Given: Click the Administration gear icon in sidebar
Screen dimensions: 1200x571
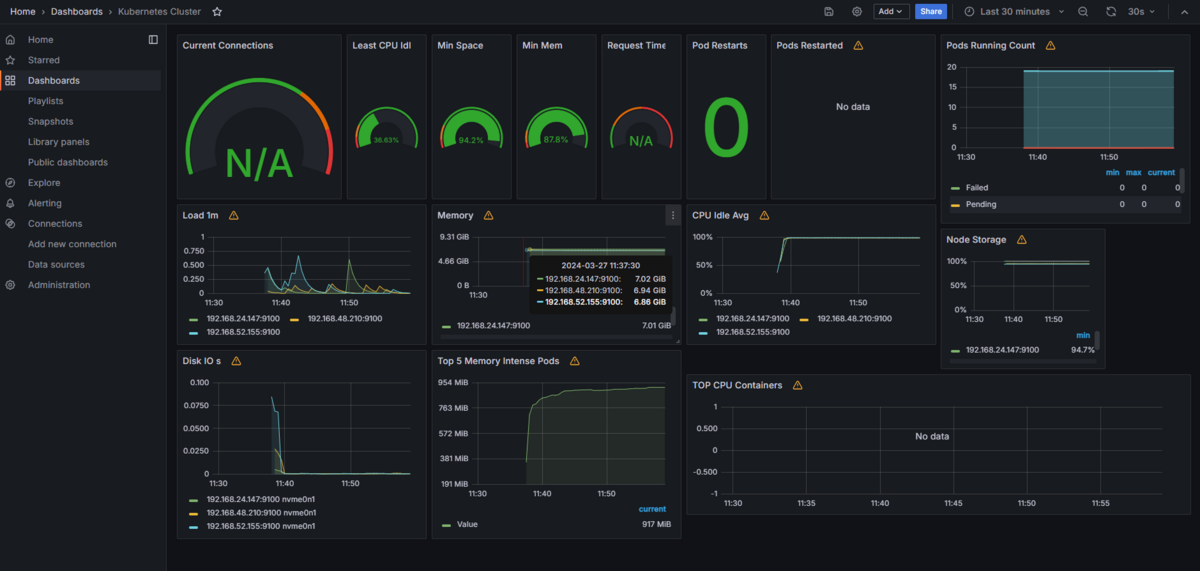Looking at the screenshot, I should pyautogui.click(x=10, y=285).
